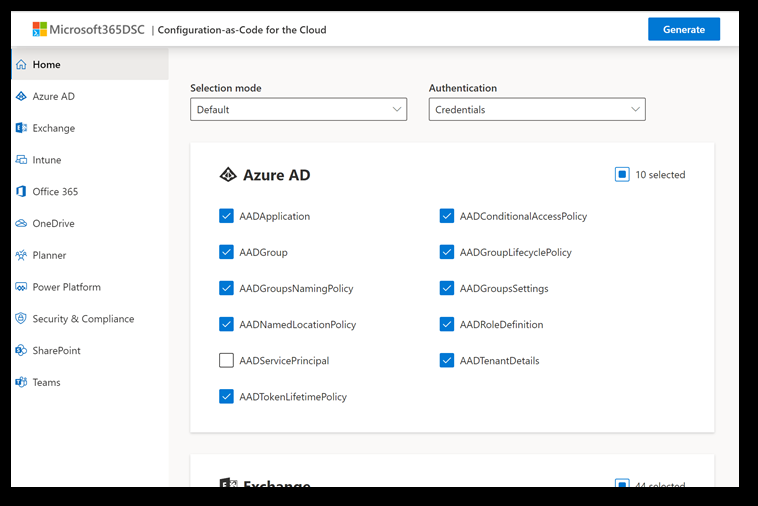
Task: Uncheck AADGroupLifecyclePolicy checkbox
Action: 447,252
